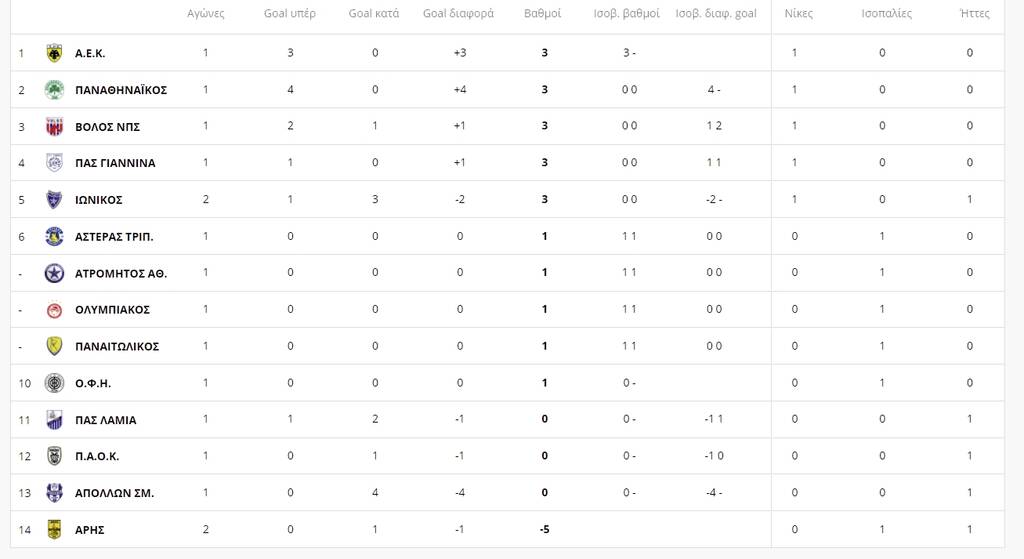Click the Ionikos blue shield crest
This screenshot has width=1024, height=559.
point(54,199)
